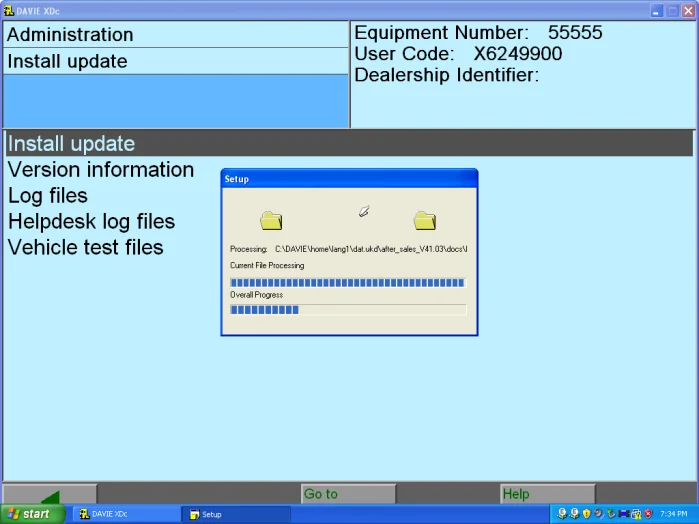Click the Dealership Identifier label

(x=447, y=75)
